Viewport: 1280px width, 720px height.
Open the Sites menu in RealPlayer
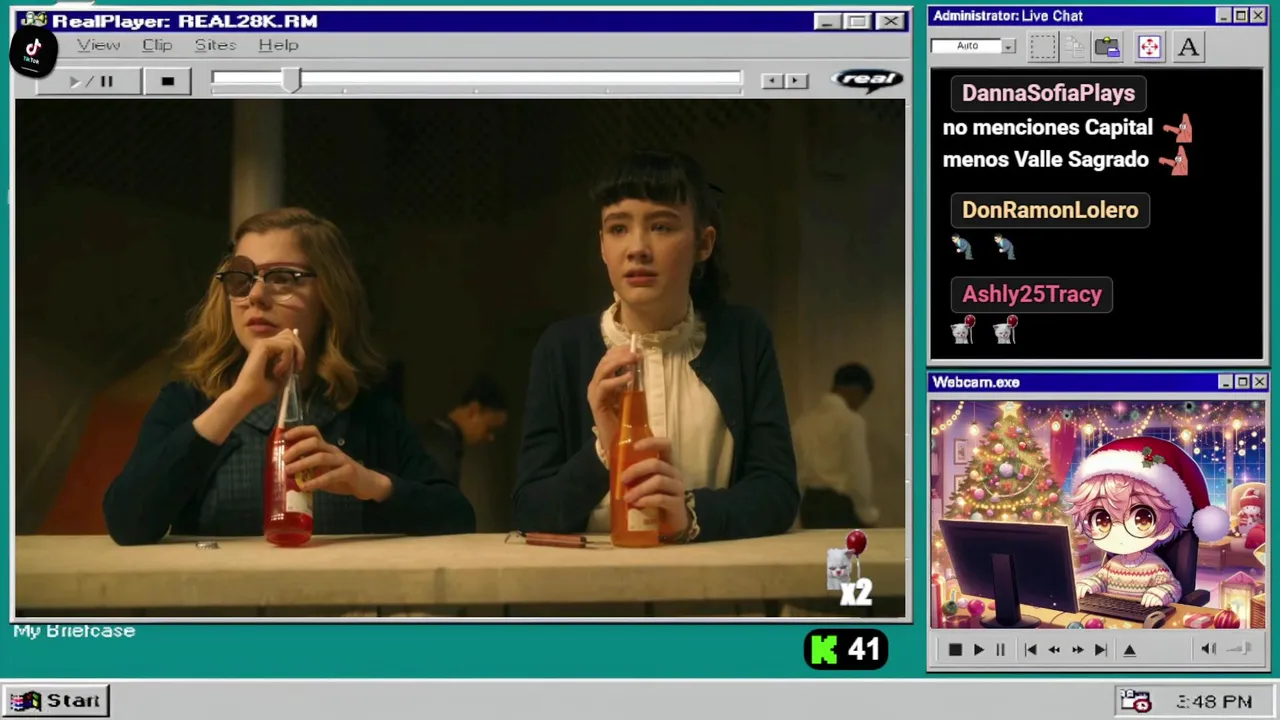coord(215,45)
